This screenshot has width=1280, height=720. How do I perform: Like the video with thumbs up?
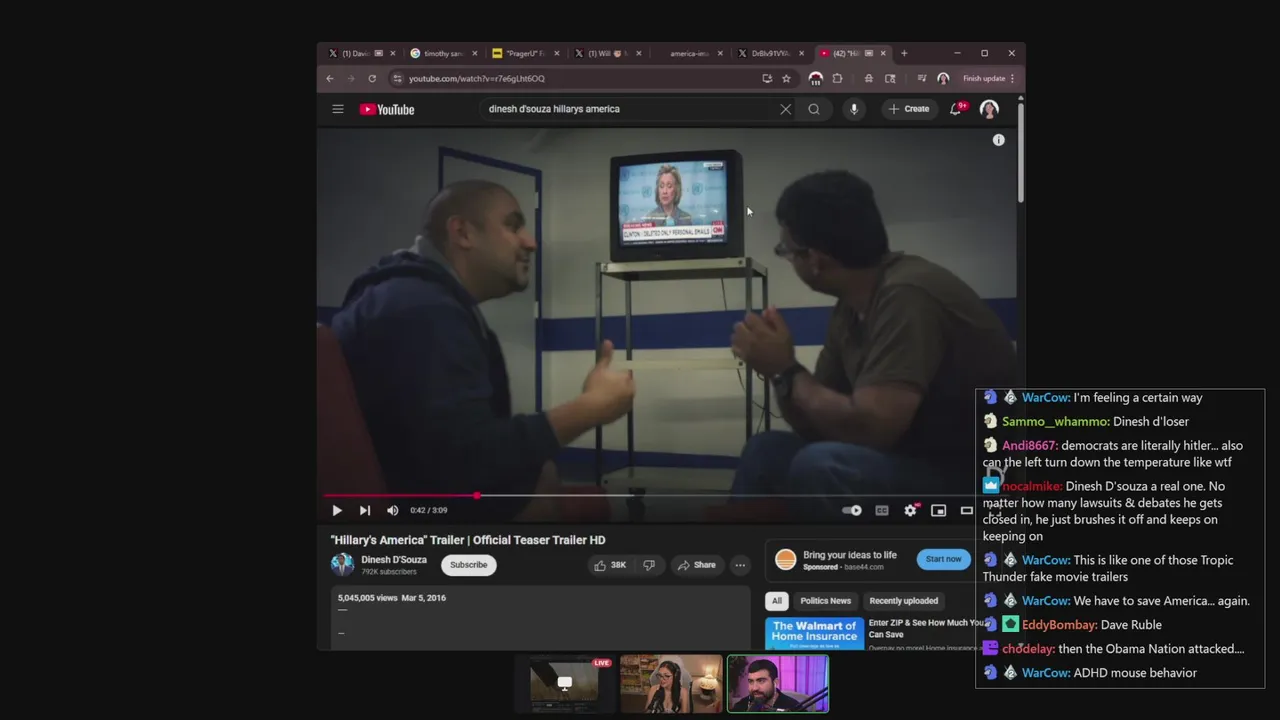[609, 565]
